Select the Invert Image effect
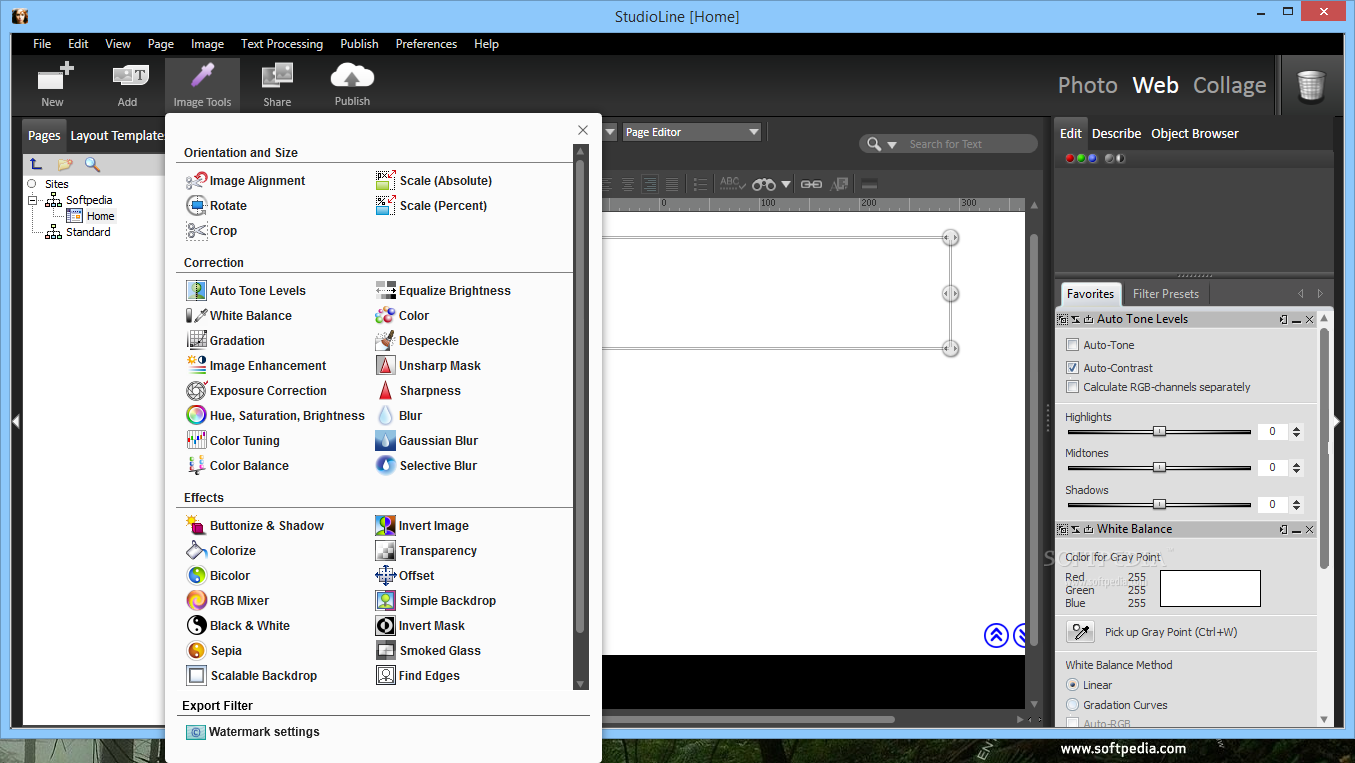Image resolution: width=1355 pixels, height=763 pixels. (x=422, y=526)
